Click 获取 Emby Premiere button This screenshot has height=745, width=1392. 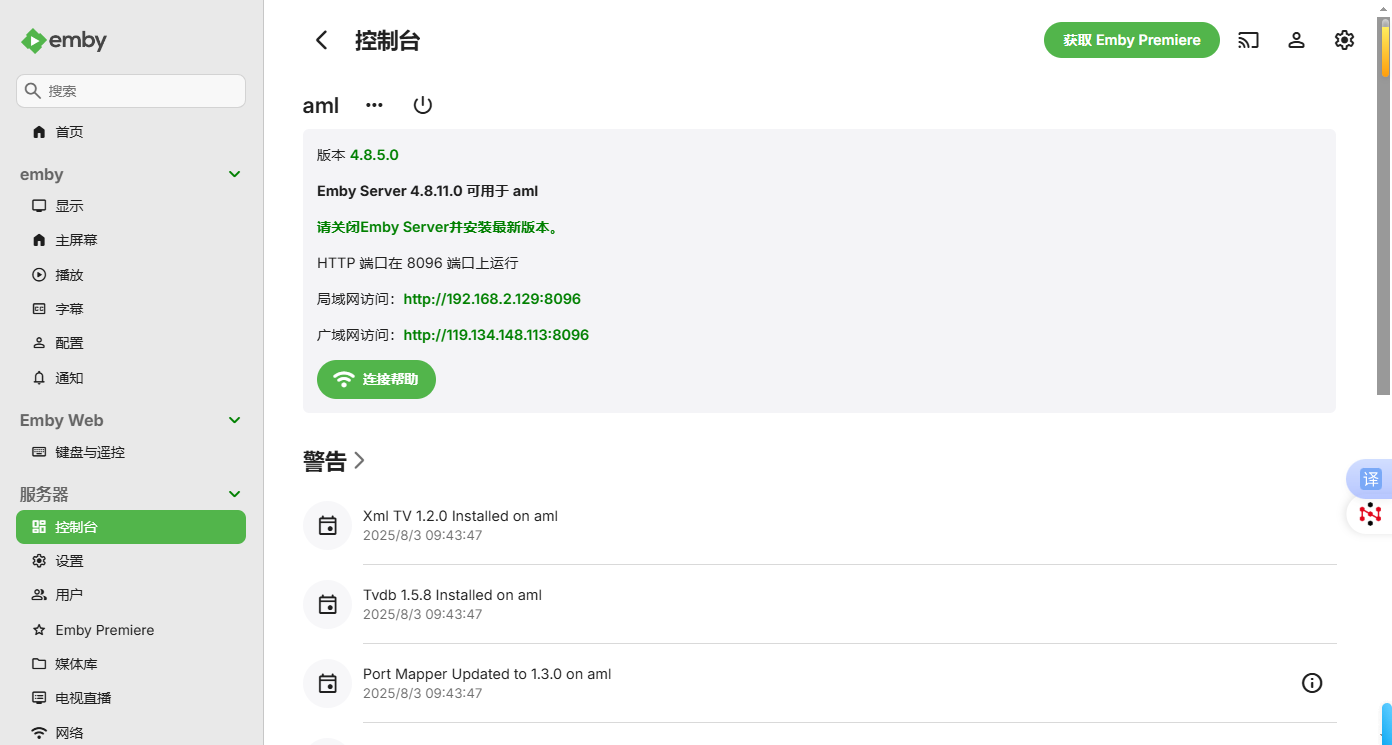tap(1131, 40)
